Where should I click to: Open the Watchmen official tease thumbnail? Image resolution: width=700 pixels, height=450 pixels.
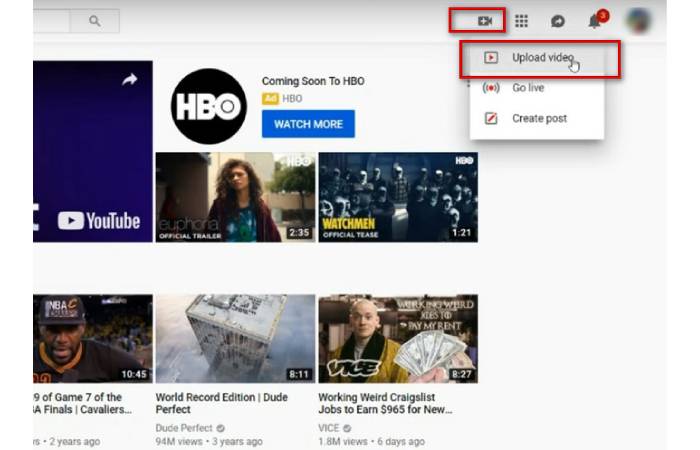tap(398, 197)
